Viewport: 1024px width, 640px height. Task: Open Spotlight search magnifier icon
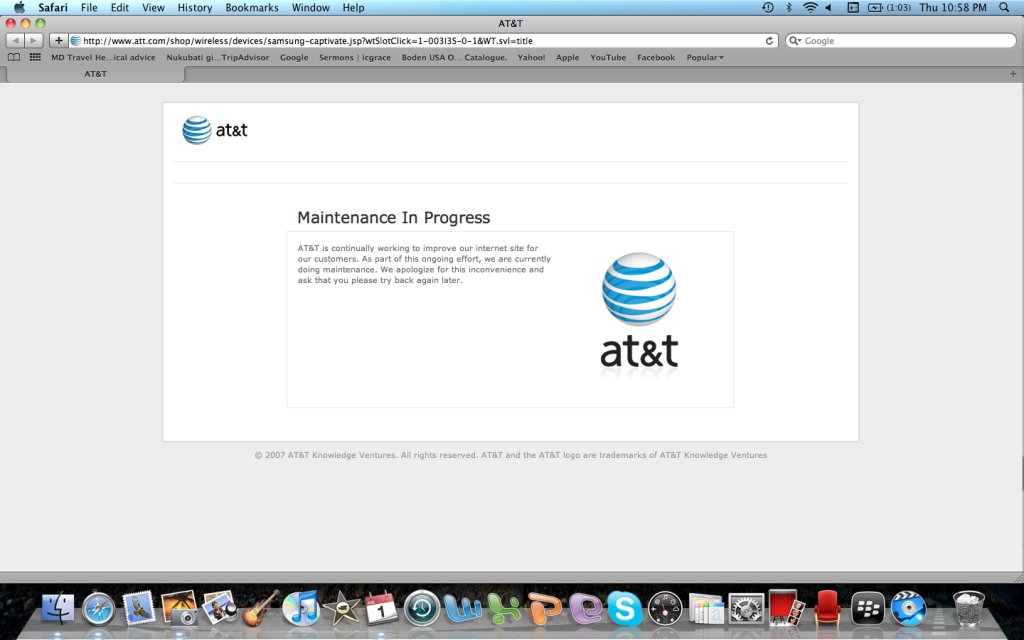(x=1004, y=7)
